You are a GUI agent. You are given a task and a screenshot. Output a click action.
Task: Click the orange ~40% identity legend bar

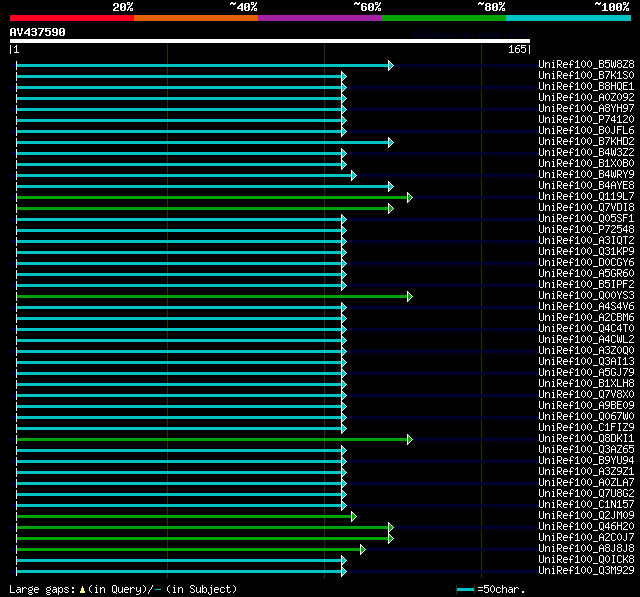pyautogui.click(x=196, y=18)
